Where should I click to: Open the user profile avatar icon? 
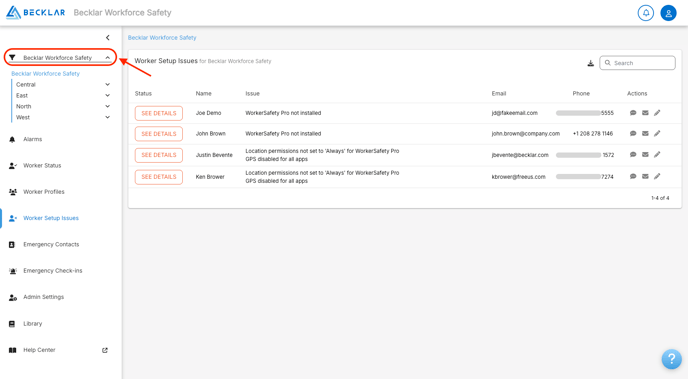coord(668,13)
